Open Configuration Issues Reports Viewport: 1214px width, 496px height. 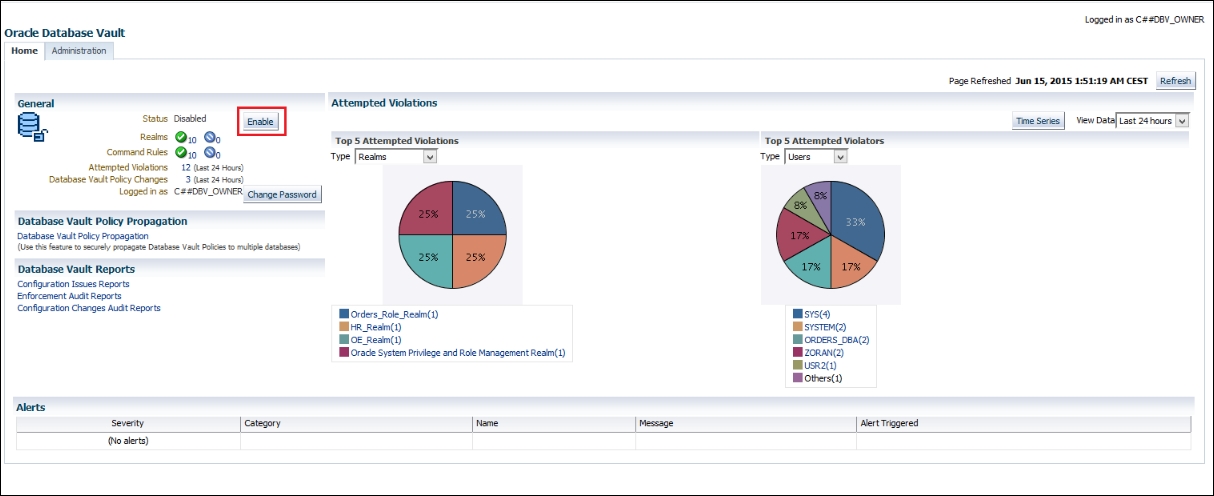pos(73,284)
